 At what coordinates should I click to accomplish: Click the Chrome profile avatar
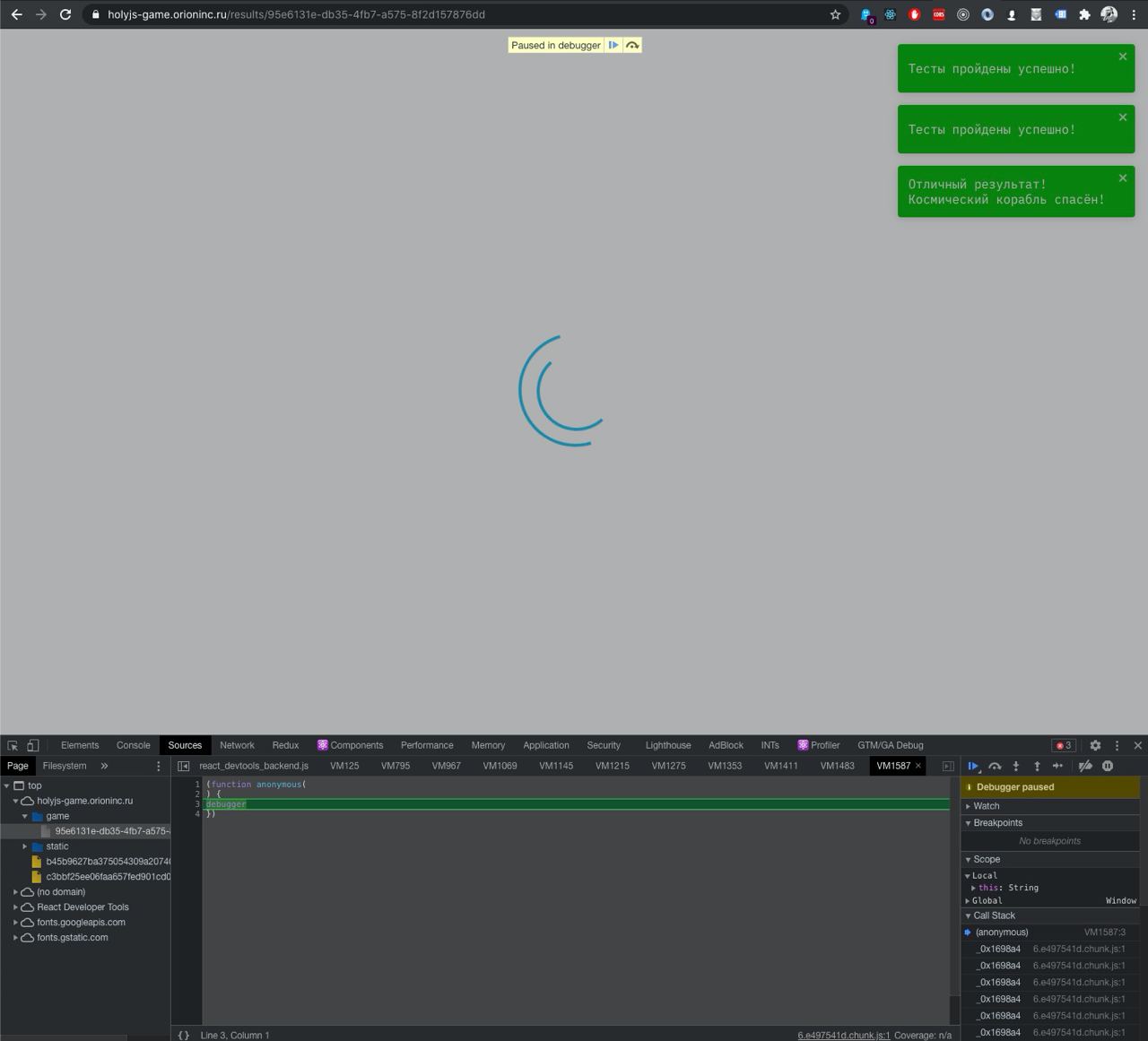pos(1109,14)
